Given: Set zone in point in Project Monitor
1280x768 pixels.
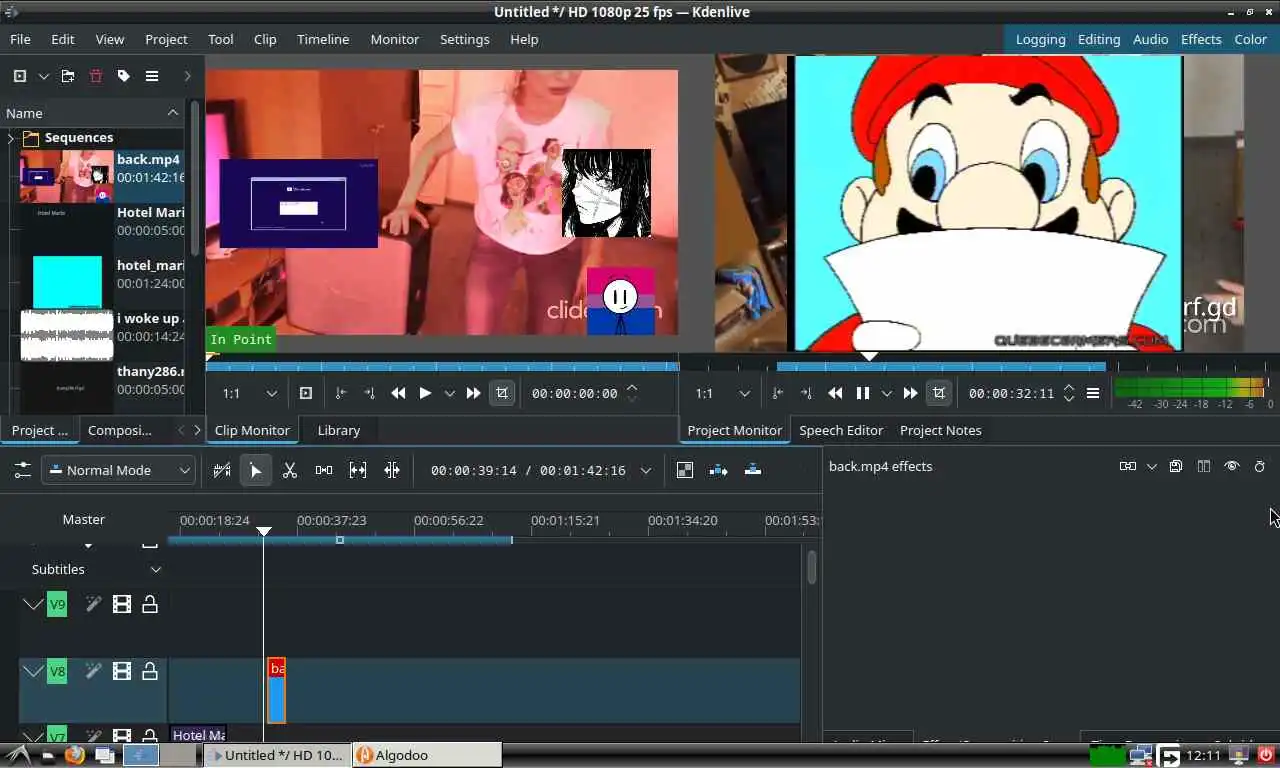Looking at the screenshot, I should [778, 393].
